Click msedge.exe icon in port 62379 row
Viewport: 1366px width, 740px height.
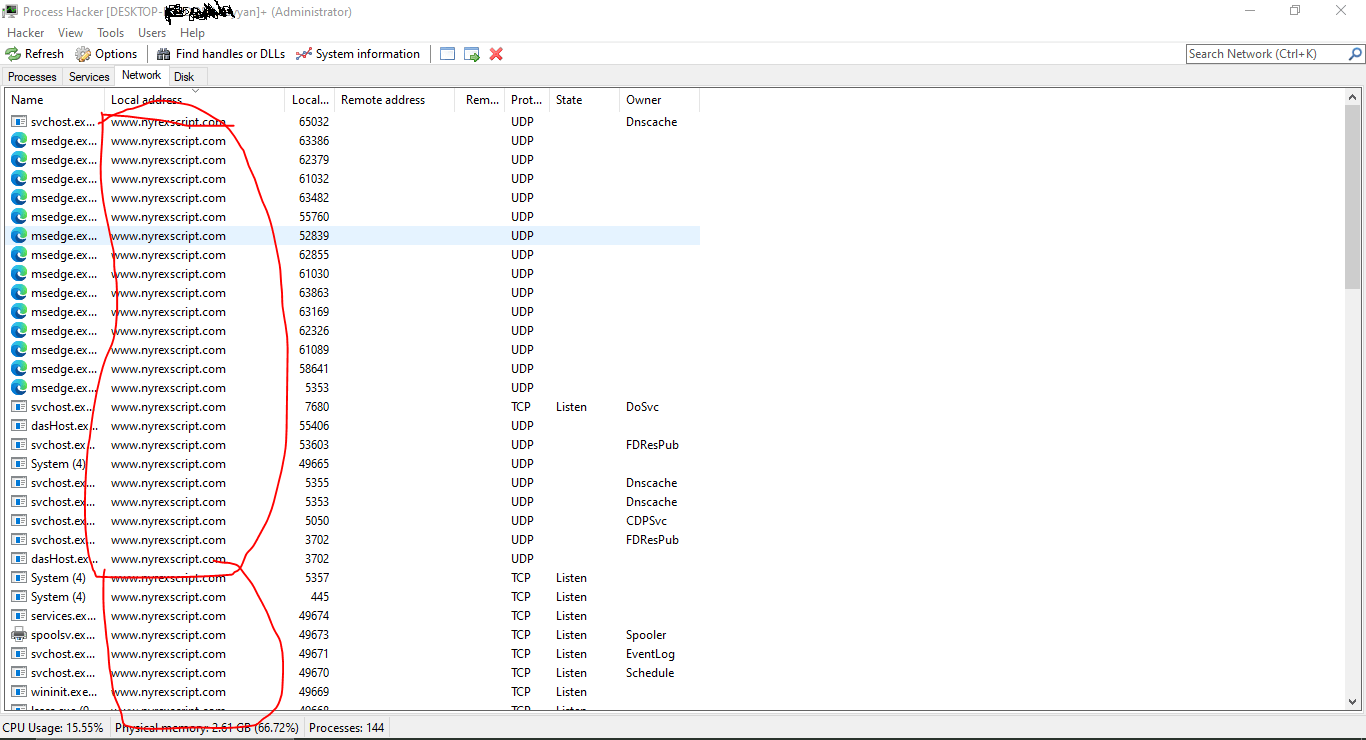[x=19, y=160]
